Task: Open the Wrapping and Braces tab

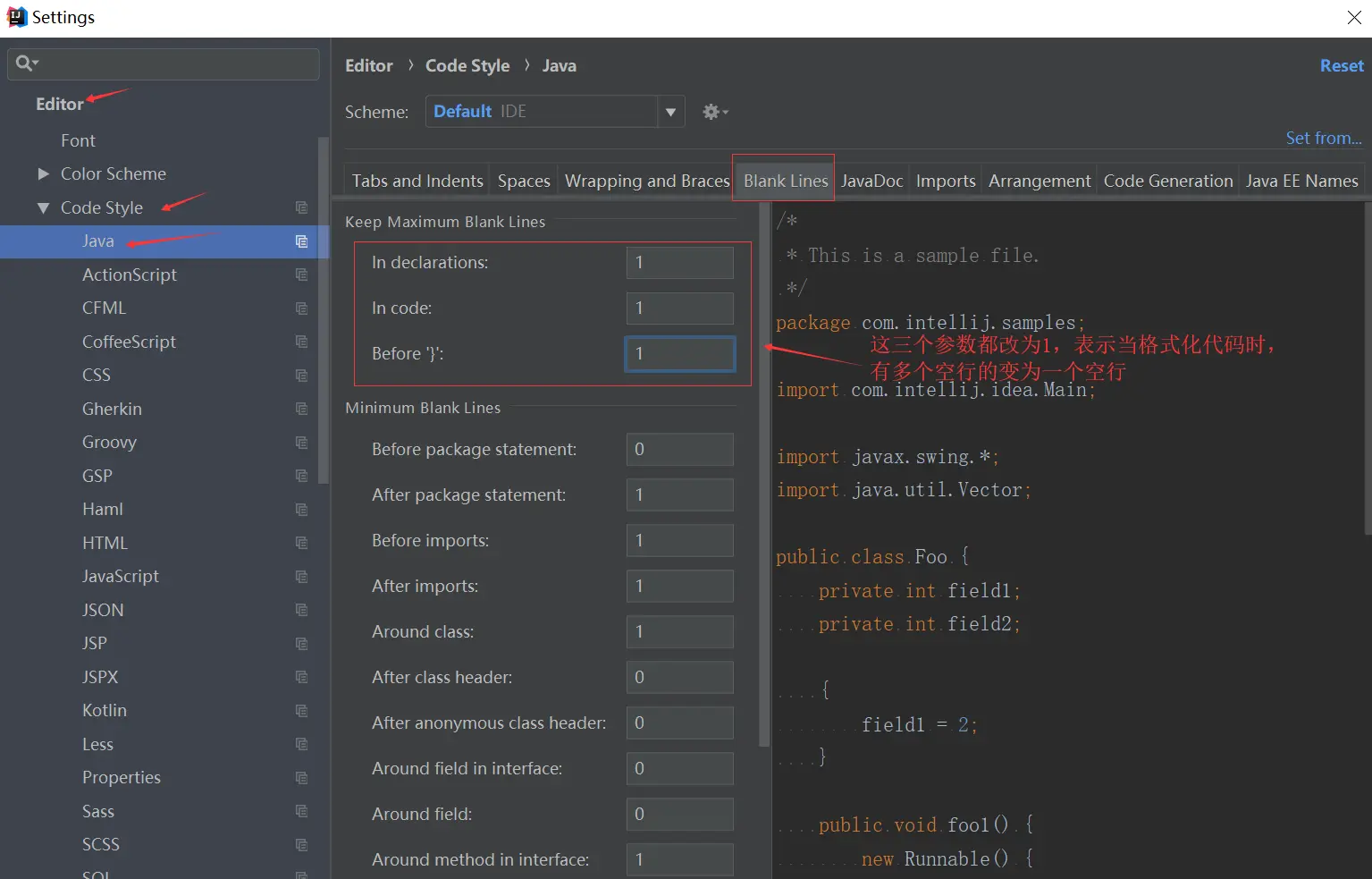Action: [x=647, y=181]
